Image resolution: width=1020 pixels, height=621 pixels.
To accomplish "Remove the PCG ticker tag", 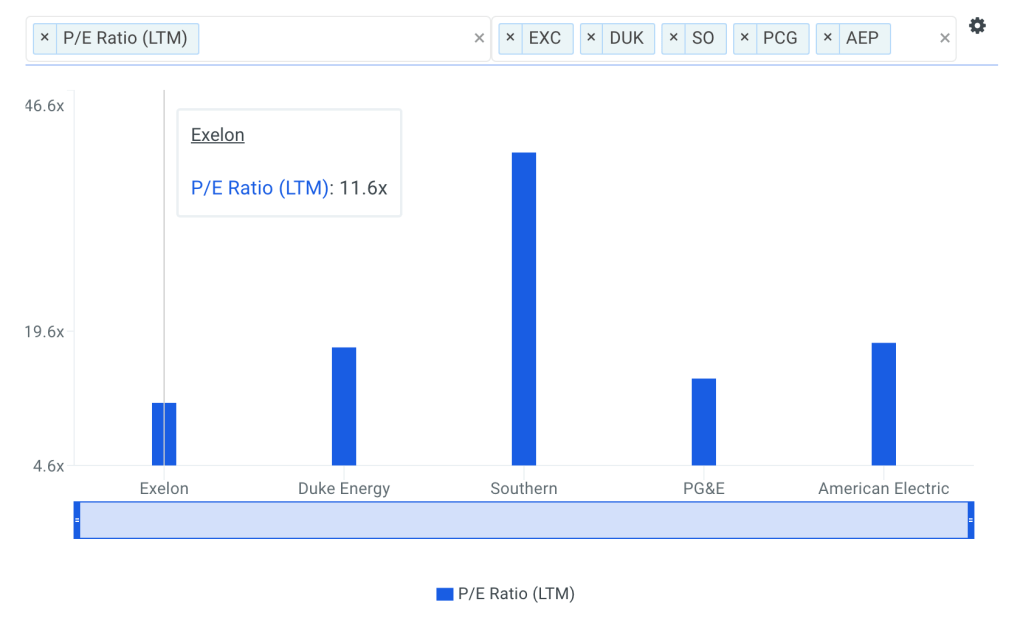I will tap(745, 38).
